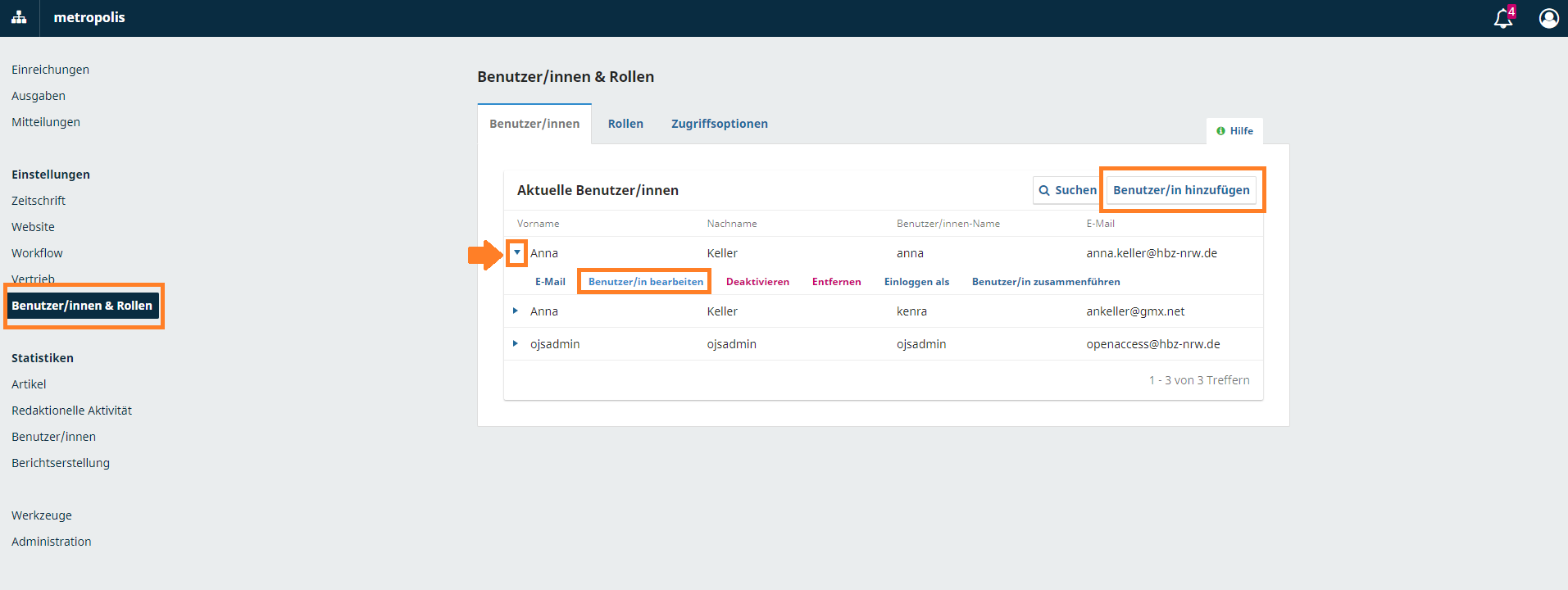Click Benutzer/in zusammenführen link
The width and height of the screenshot is (1568, 590).
pyautogui.click(x=1045, y=282)
